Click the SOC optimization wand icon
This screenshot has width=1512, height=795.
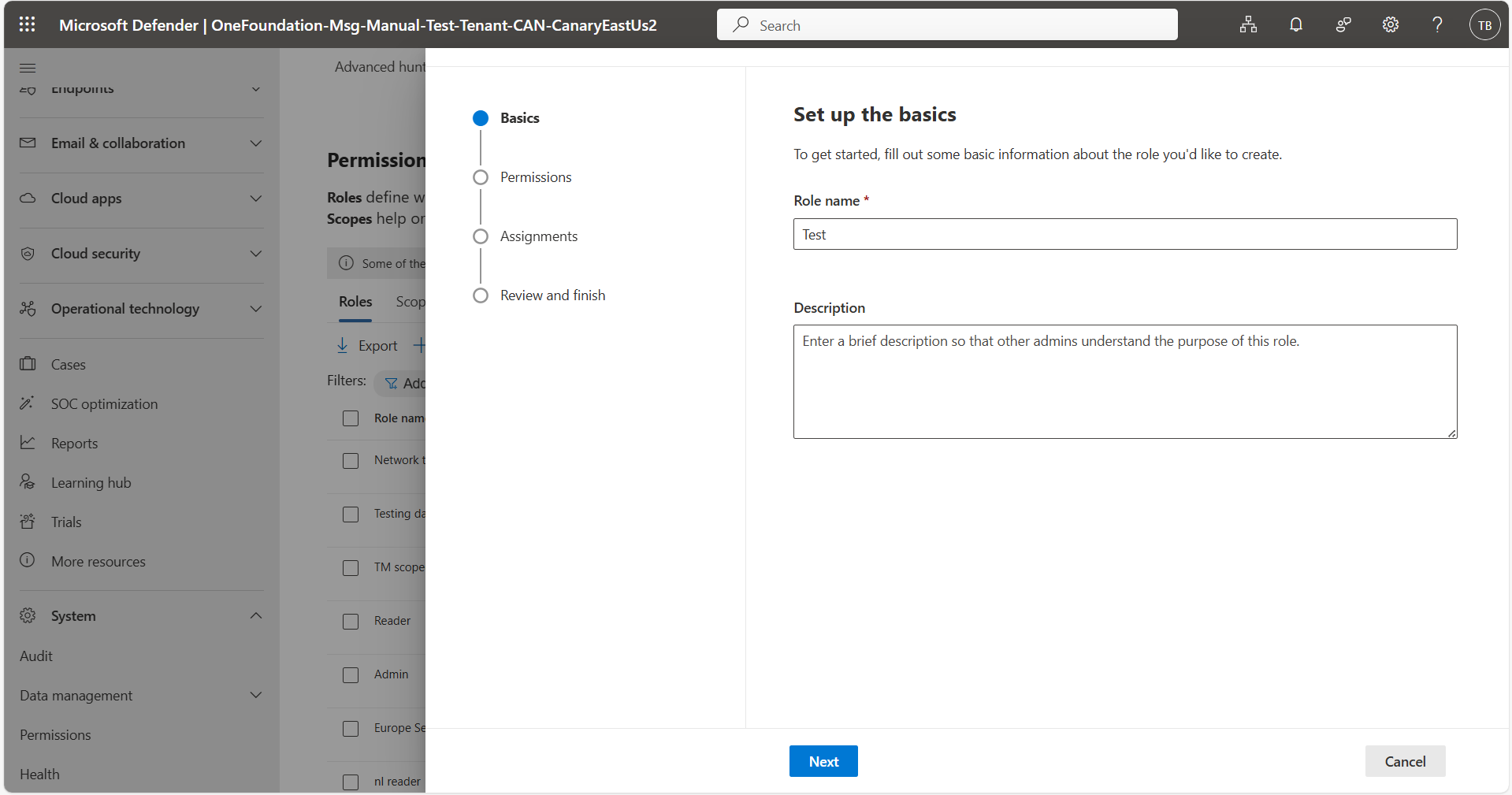point(28,403)
